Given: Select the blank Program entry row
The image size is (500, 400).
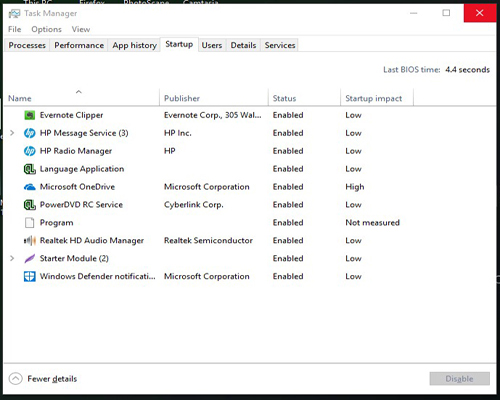Looking at the screenshot, I should (249, 223).
